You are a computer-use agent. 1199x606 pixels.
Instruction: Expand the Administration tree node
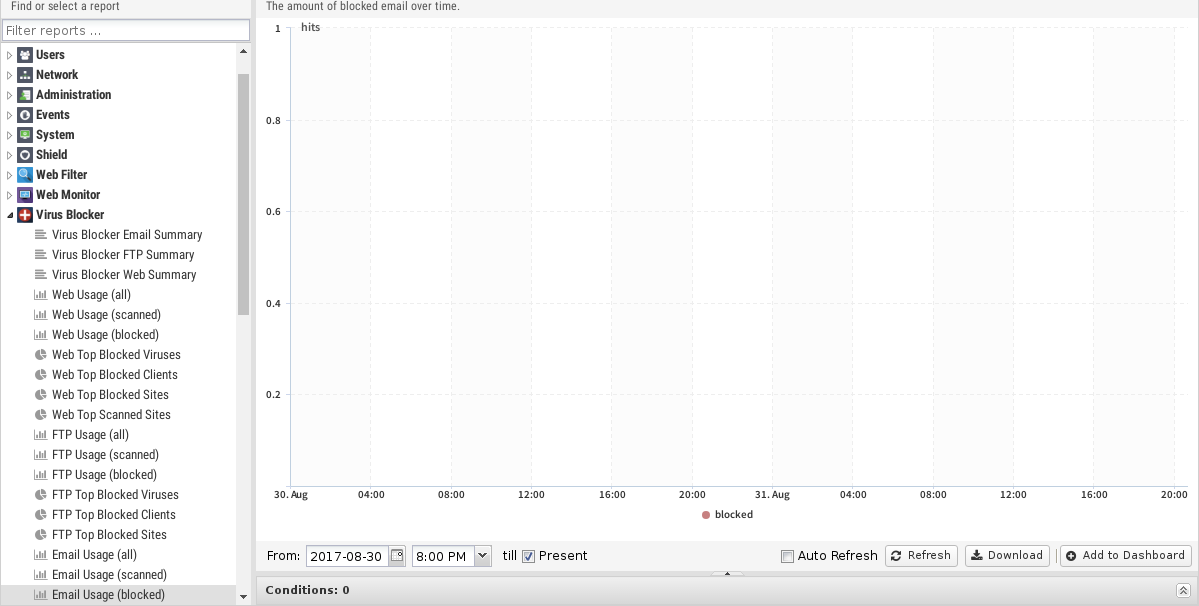[x=9, y=95]
